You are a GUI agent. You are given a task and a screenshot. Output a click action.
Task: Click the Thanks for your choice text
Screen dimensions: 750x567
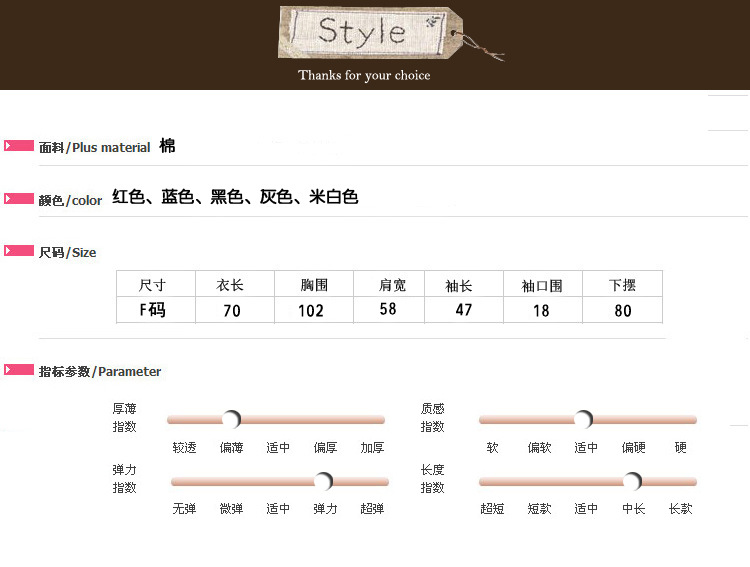click(364, 75)
